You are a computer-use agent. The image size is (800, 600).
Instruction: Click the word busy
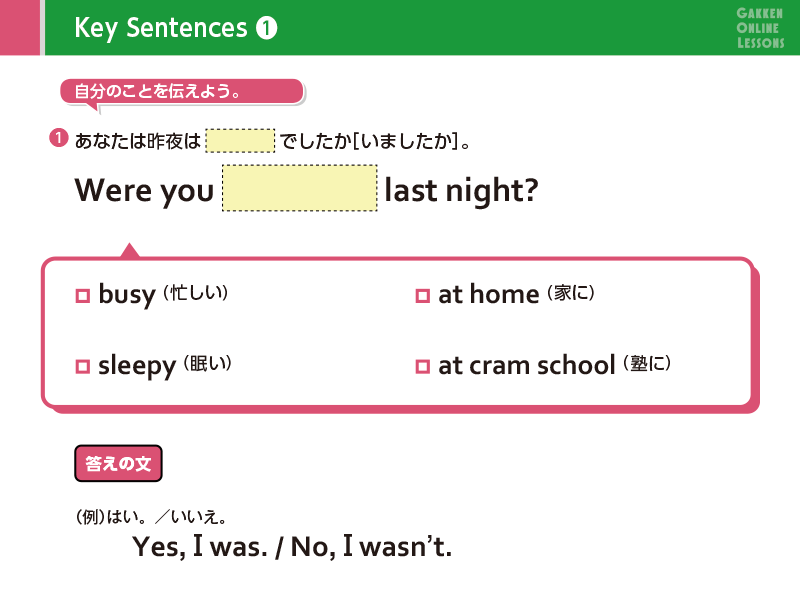127,295
